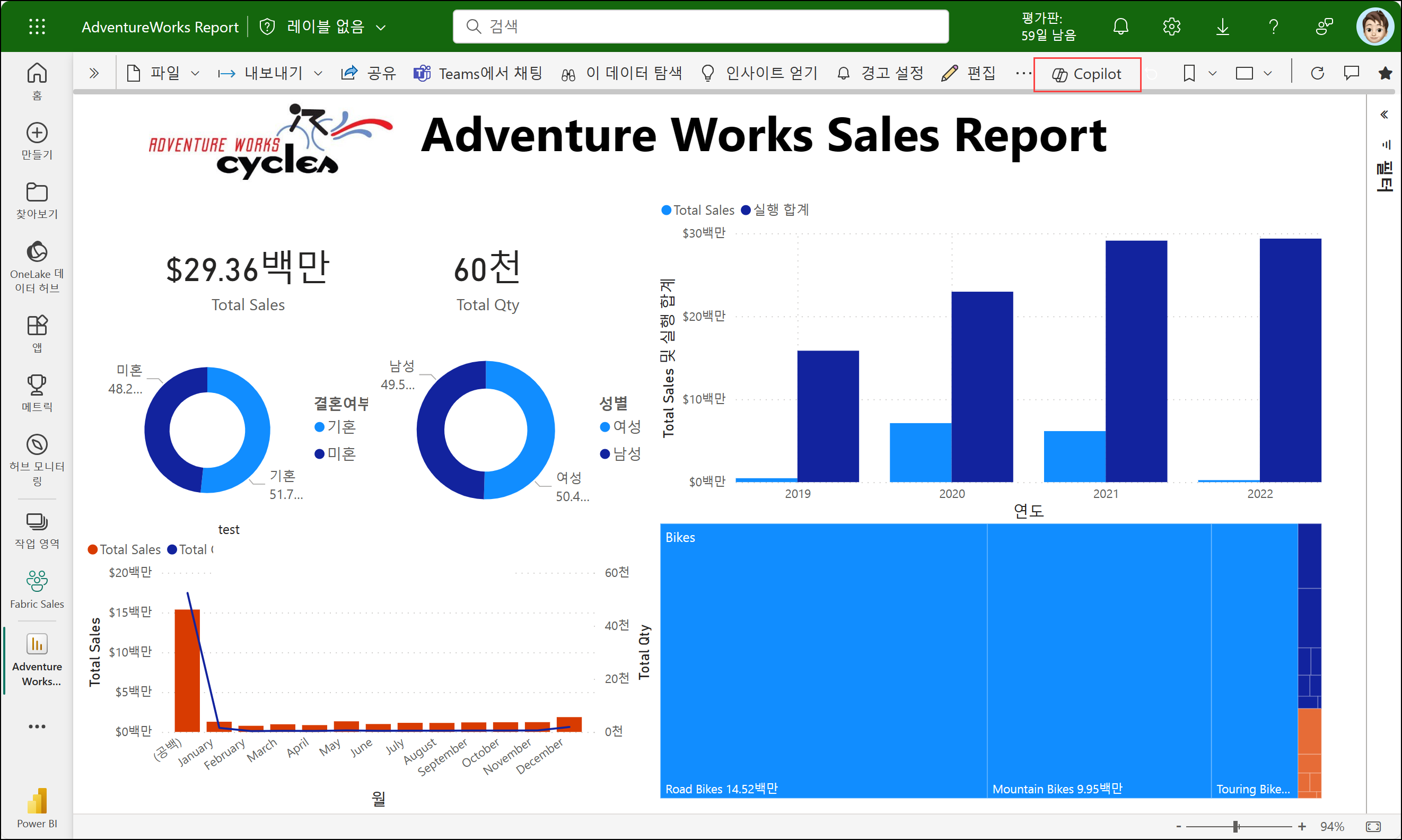Open the comments icon in toolbar
1402x840 pixels.
coord(1351,74)
